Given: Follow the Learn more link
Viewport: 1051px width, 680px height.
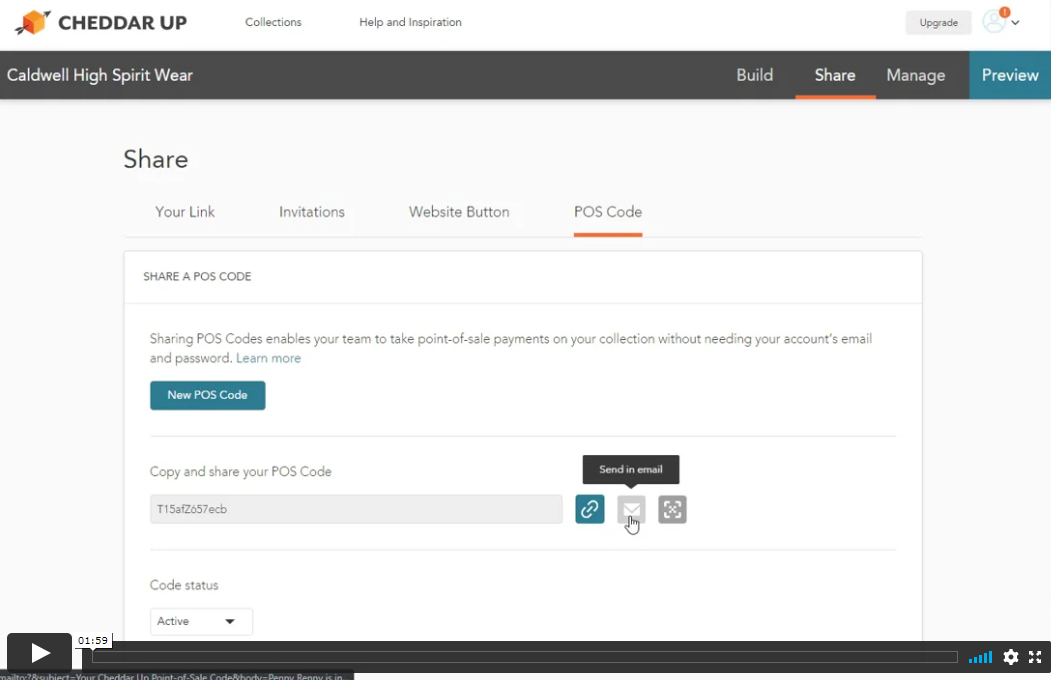Looking at the screenshot, I should [x=268, y=358].
